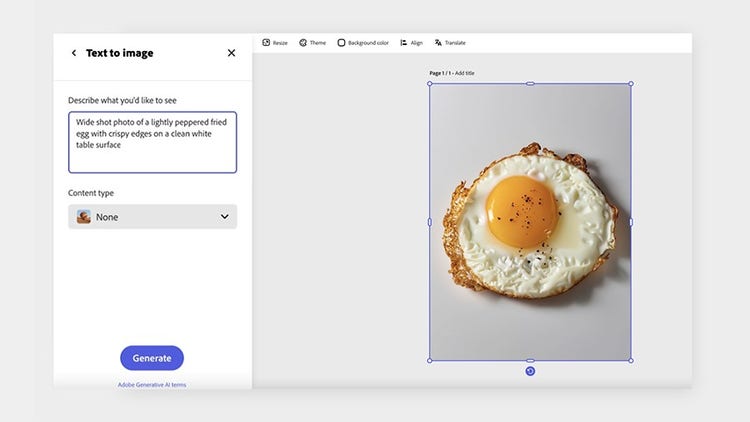Click the prompt description text box
Screen dimensions: 750x422
point(153,142)
